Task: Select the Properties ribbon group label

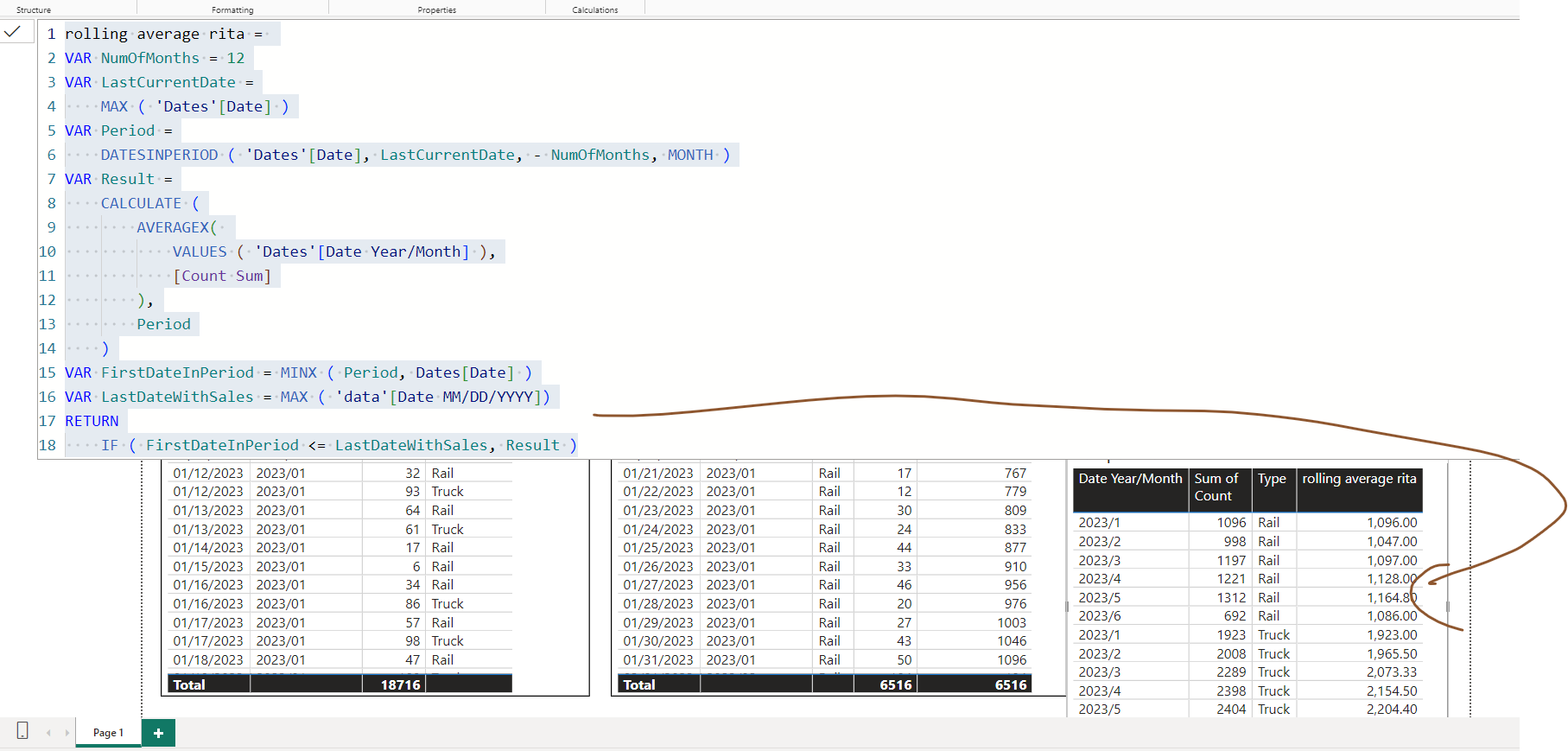Action: pos(436,10)
